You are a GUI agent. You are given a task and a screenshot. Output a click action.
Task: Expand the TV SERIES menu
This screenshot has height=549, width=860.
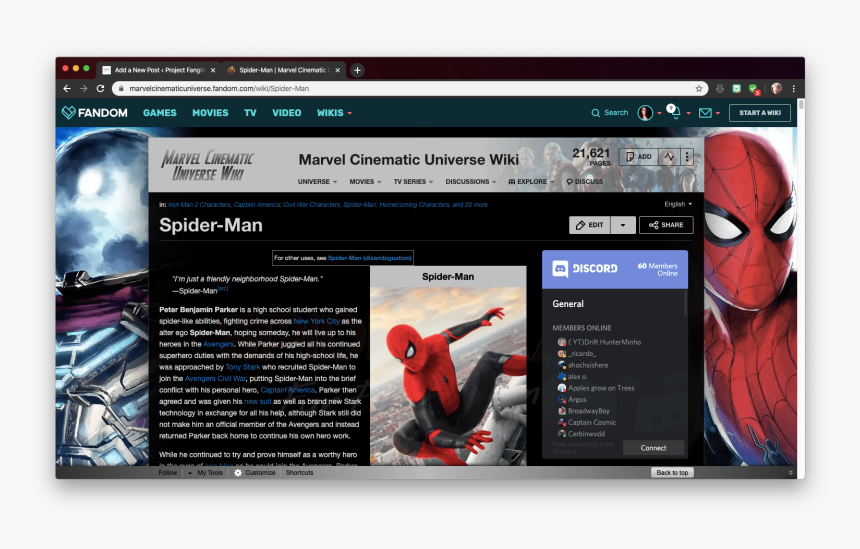[413, 182]
